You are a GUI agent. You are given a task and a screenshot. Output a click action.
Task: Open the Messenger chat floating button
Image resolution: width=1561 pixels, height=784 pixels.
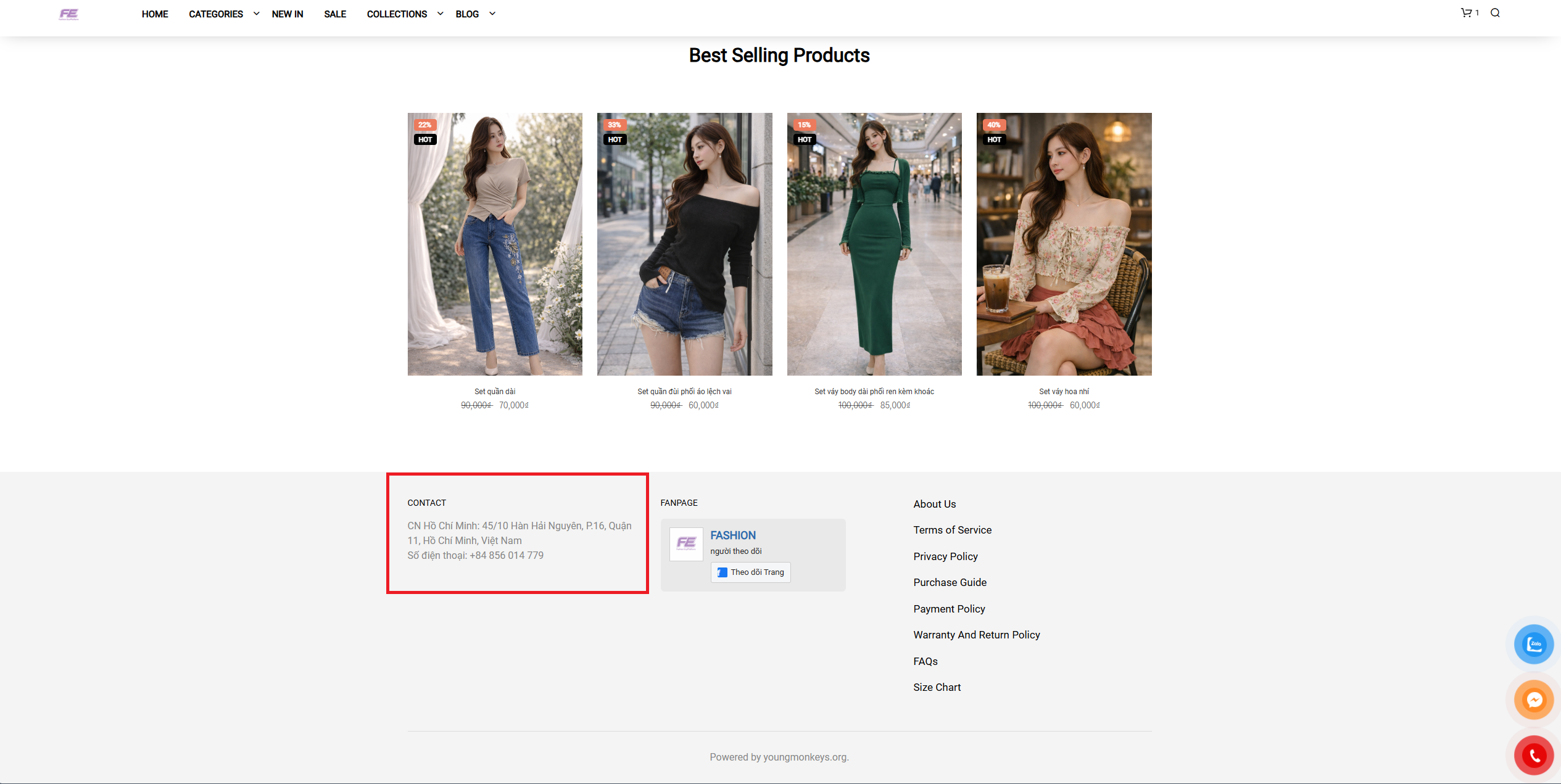1534,699
